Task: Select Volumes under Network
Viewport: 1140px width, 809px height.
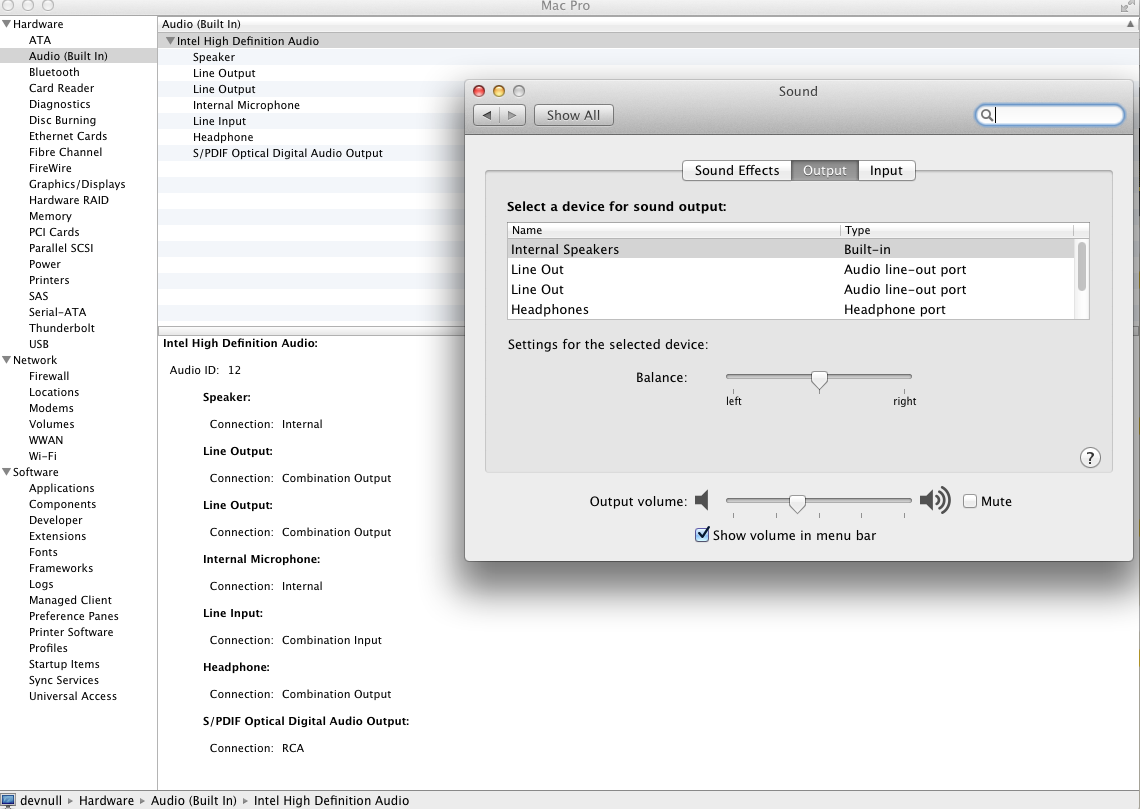Action: (x=52, y=424)
